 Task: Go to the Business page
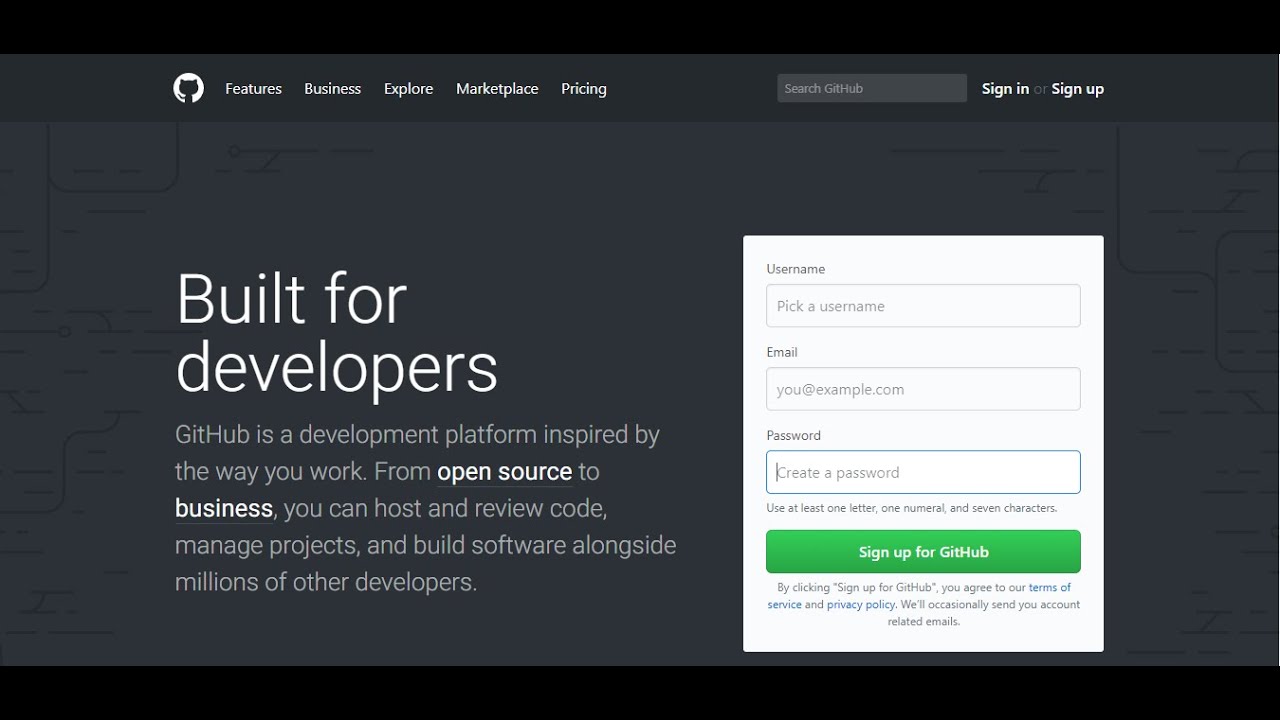[x=332, y=89]
